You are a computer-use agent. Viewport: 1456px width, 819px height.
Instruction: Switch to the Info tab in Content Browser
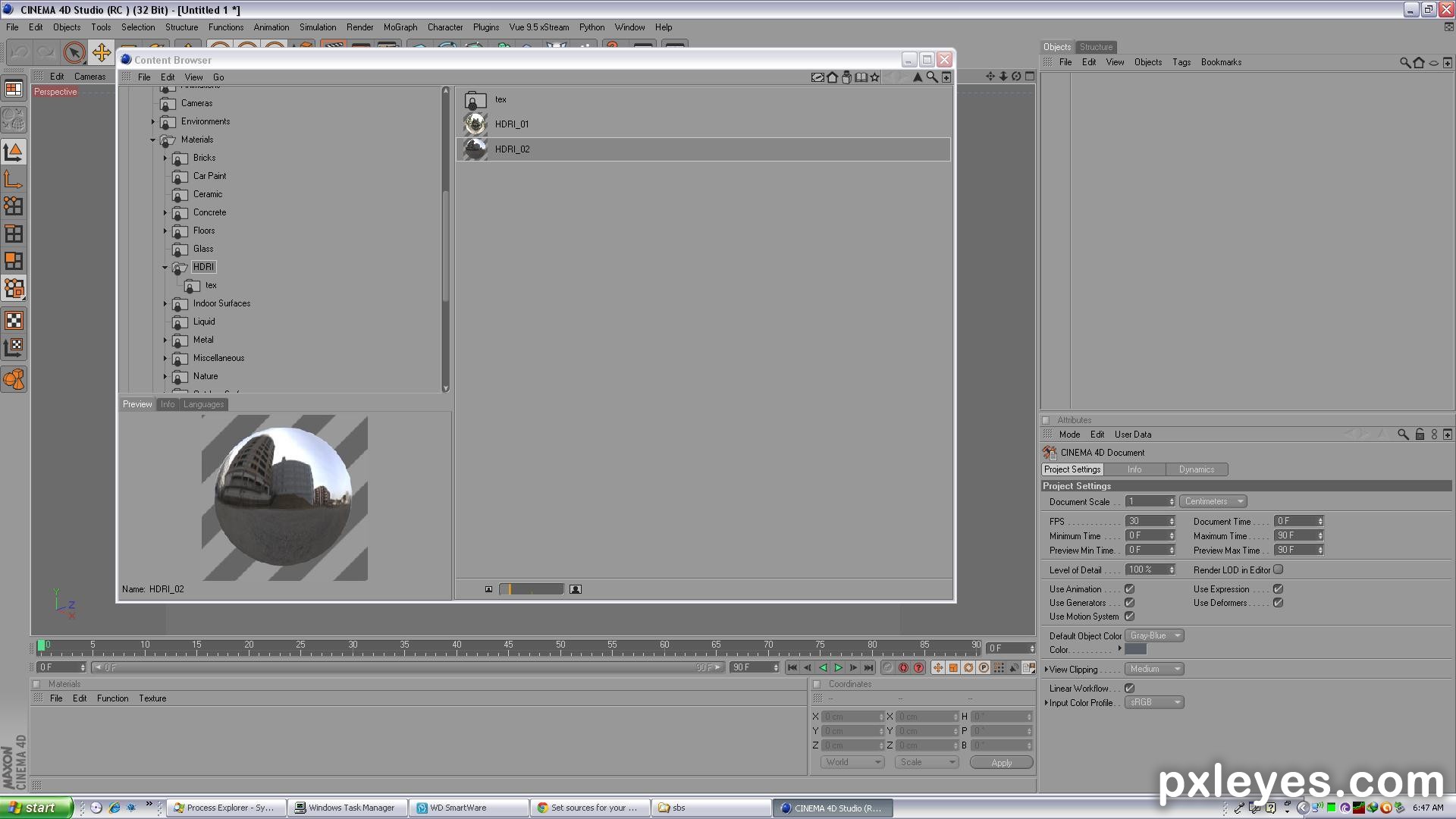(168, 404)
